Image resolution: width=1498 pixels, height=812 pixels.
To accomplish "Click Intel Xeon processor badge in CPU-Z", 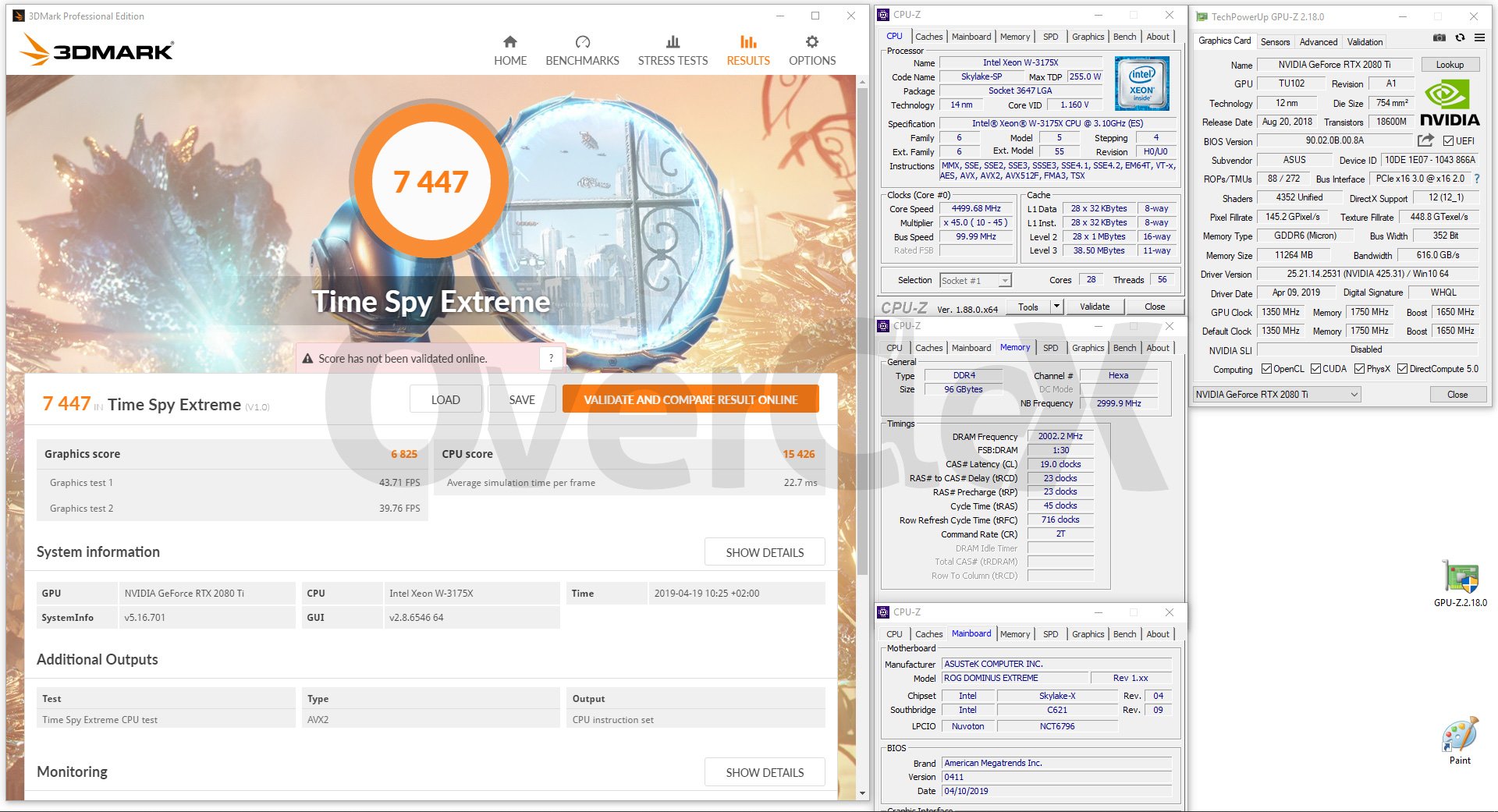I will (1141, 83).
